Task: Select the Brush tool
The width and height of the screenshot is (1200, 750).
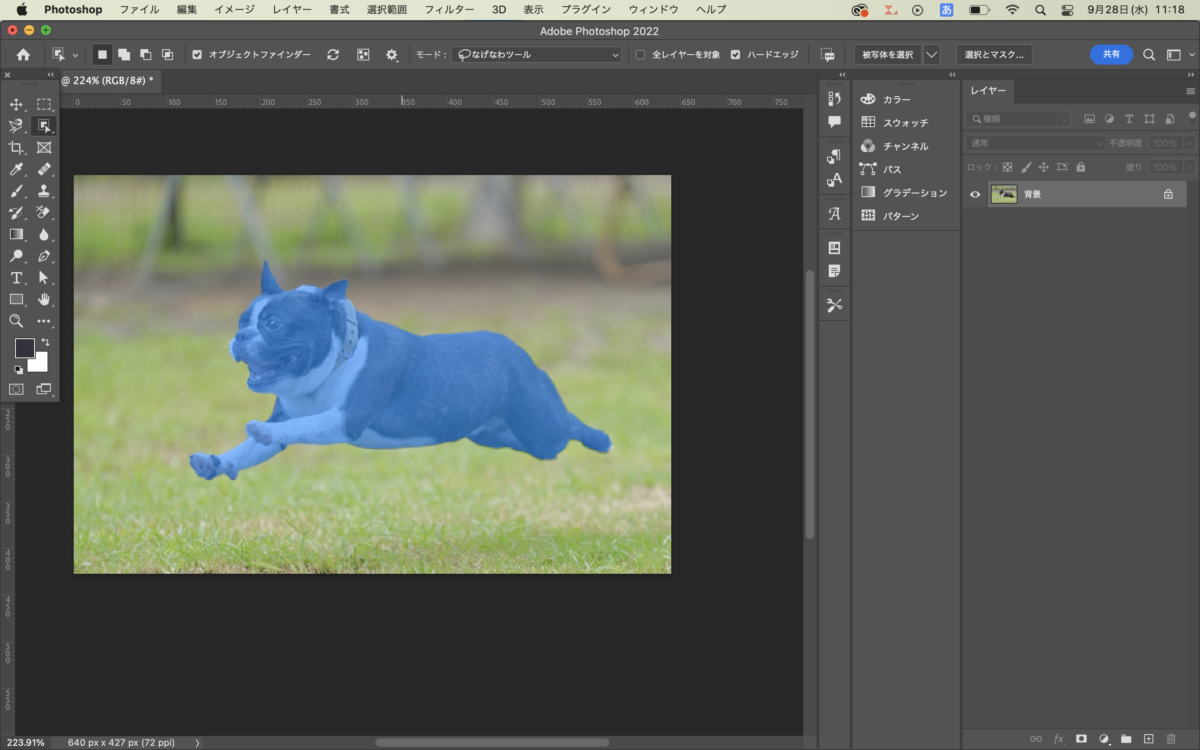Action: pos(16,191)
